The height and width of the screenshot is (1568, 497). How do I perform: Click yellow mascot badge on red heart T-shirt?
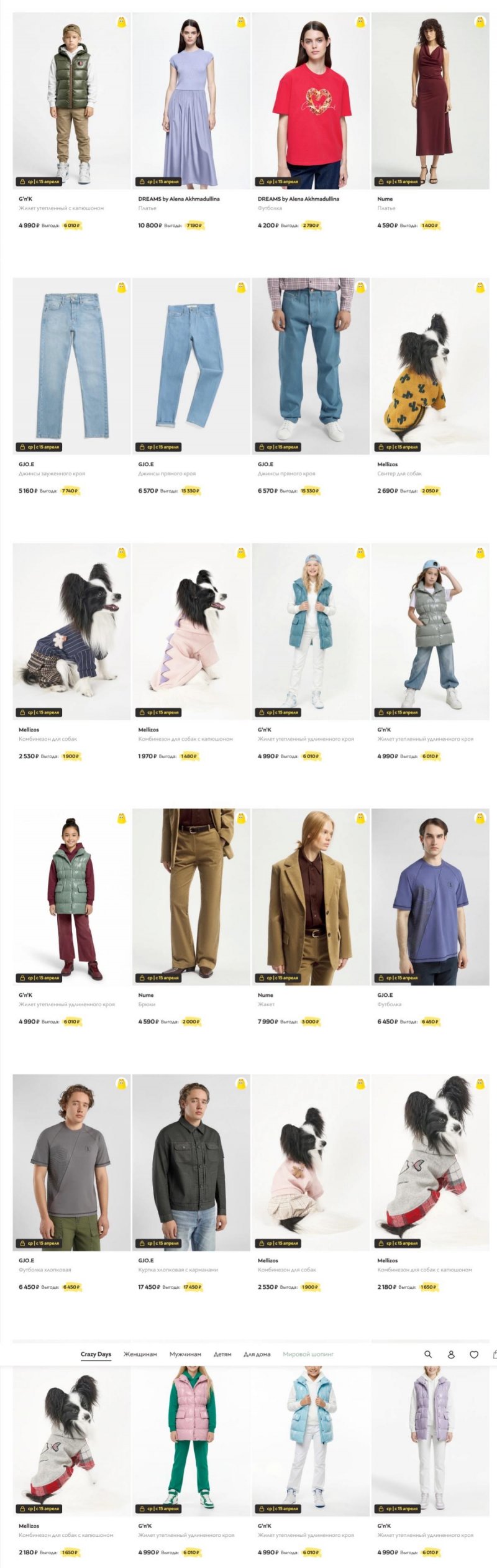[x=360, y=22]
